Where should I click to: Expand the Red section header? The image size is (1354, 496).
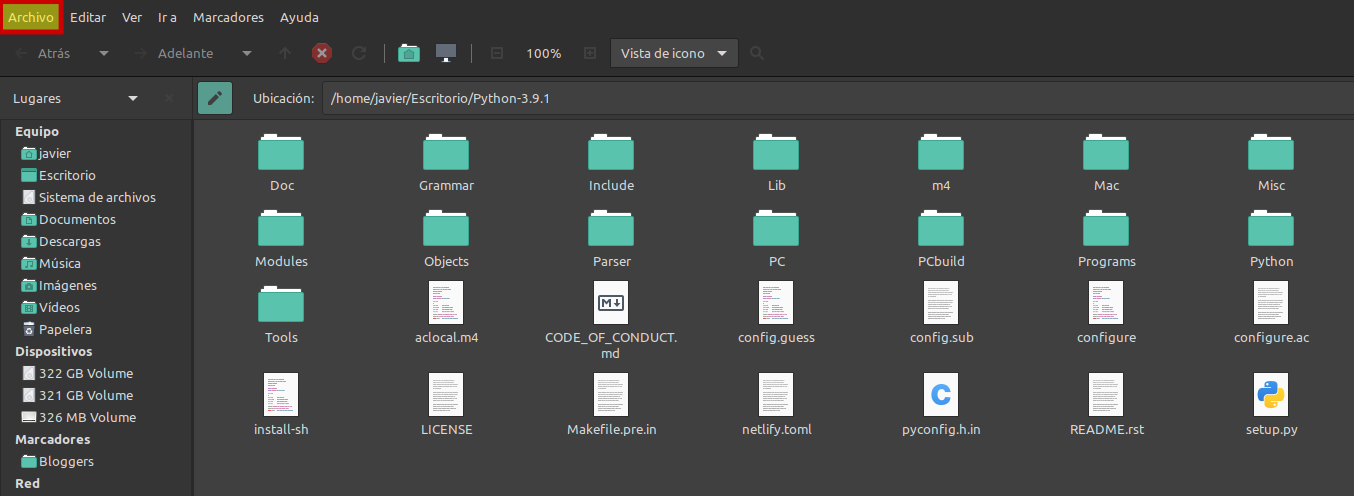[x=27, y=483]
